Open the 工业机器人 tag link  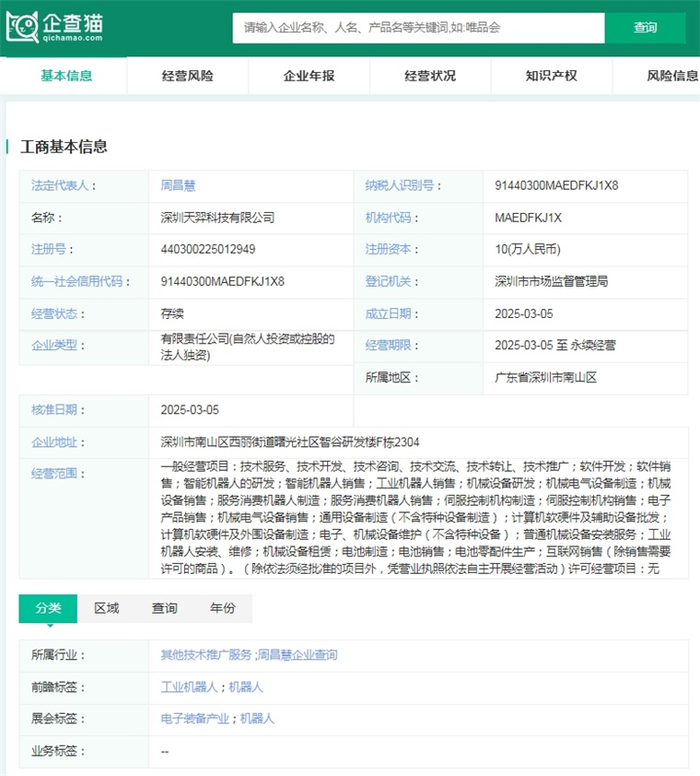pos(191,687)
